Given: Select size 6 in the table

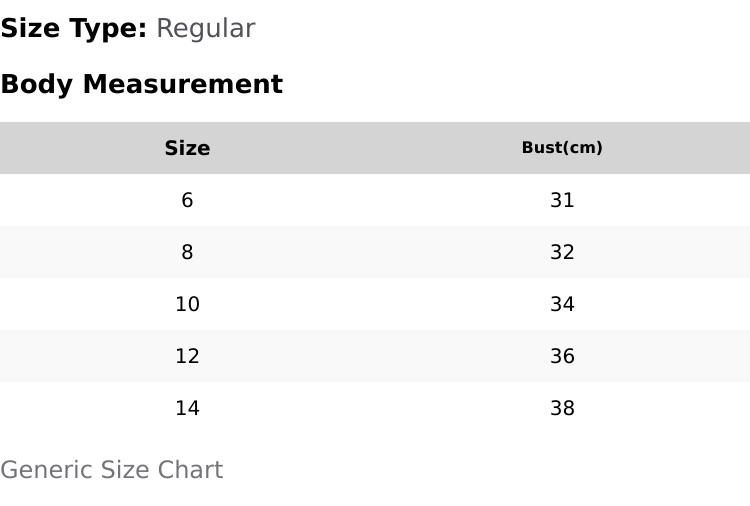Looking at the screenshot, I should point(188,200).
